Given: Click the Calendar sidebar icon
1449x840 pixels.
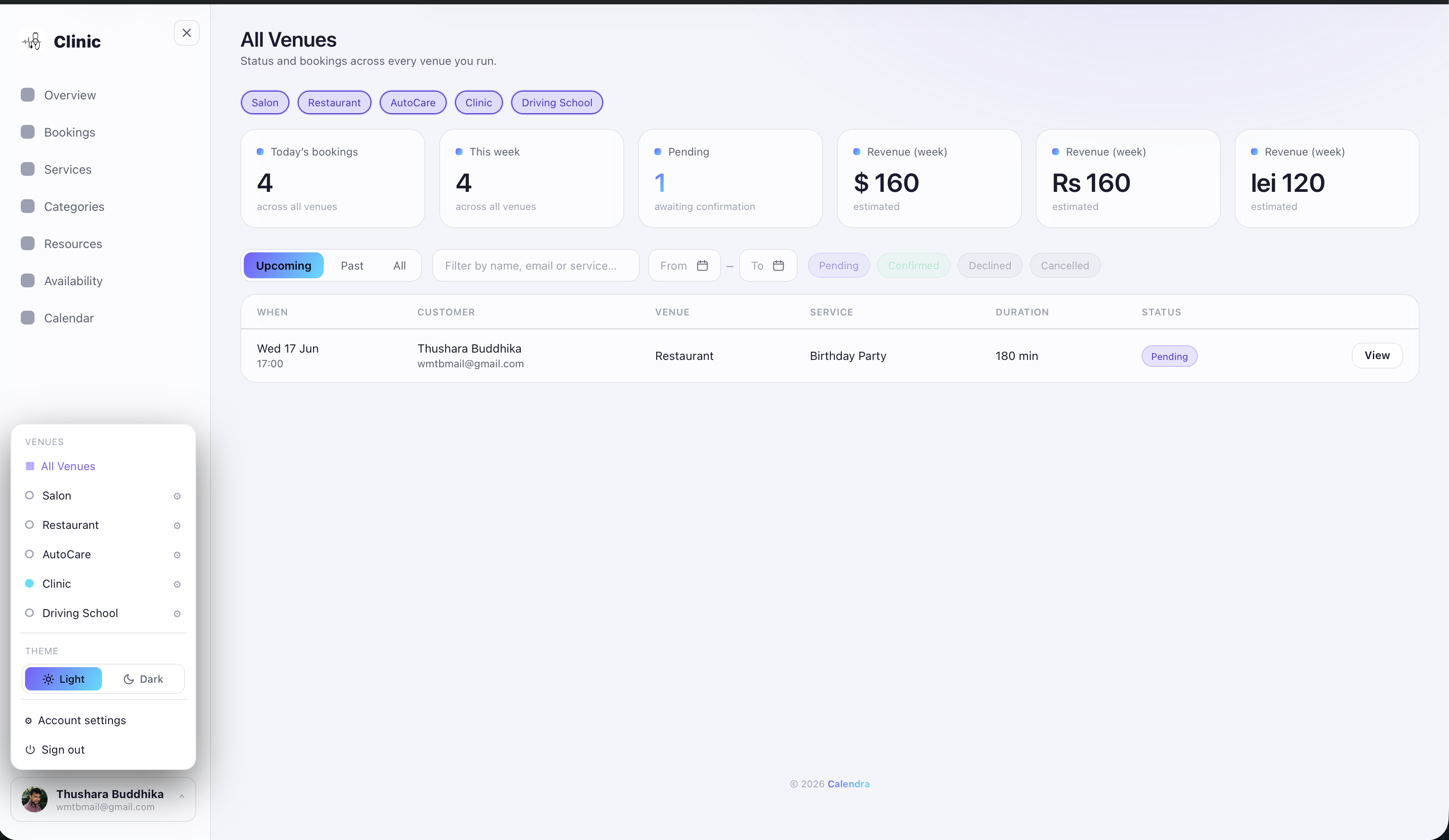Looking at the screenshot, I should pos(28,318).
